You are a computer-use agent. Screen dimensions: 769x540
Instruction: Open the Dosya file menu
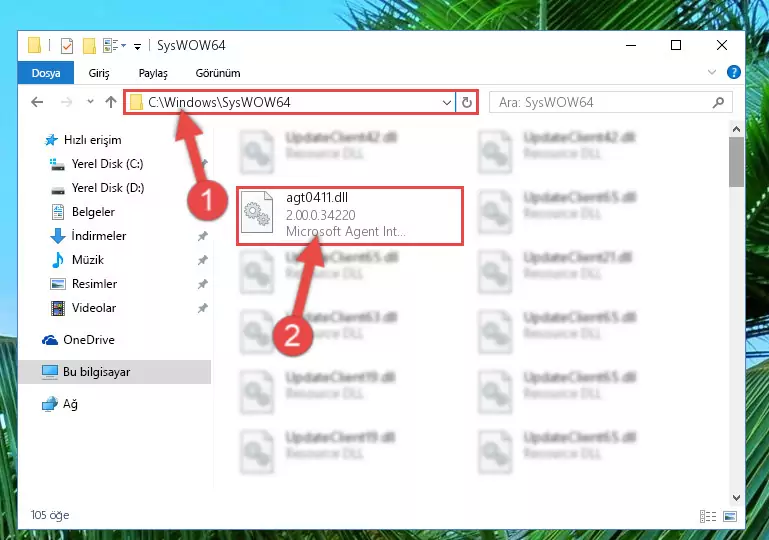[46, 73]
